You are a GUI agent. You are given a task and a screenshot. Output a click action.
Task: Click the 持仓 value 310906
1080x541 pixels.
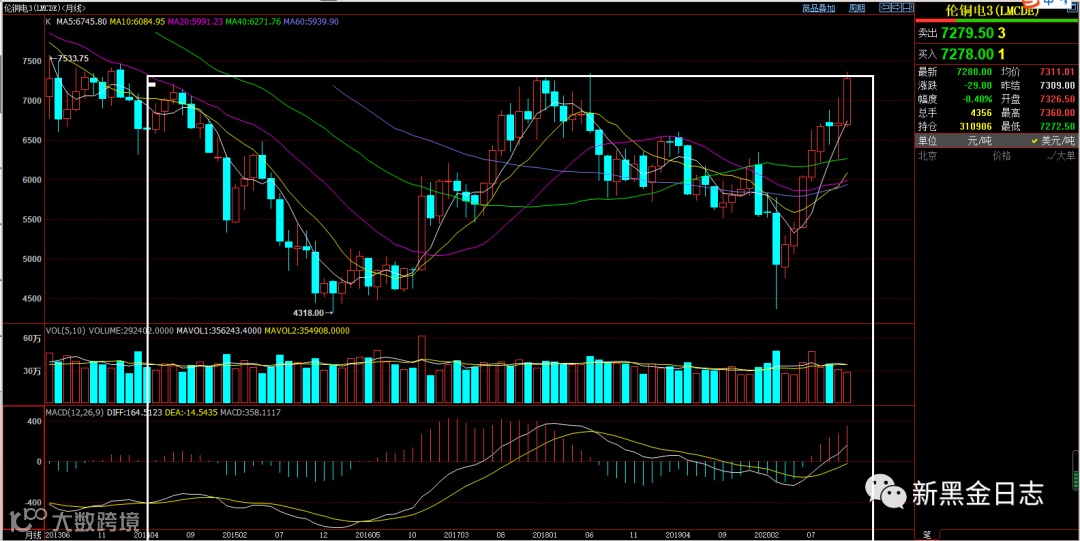tap(975, 127)
